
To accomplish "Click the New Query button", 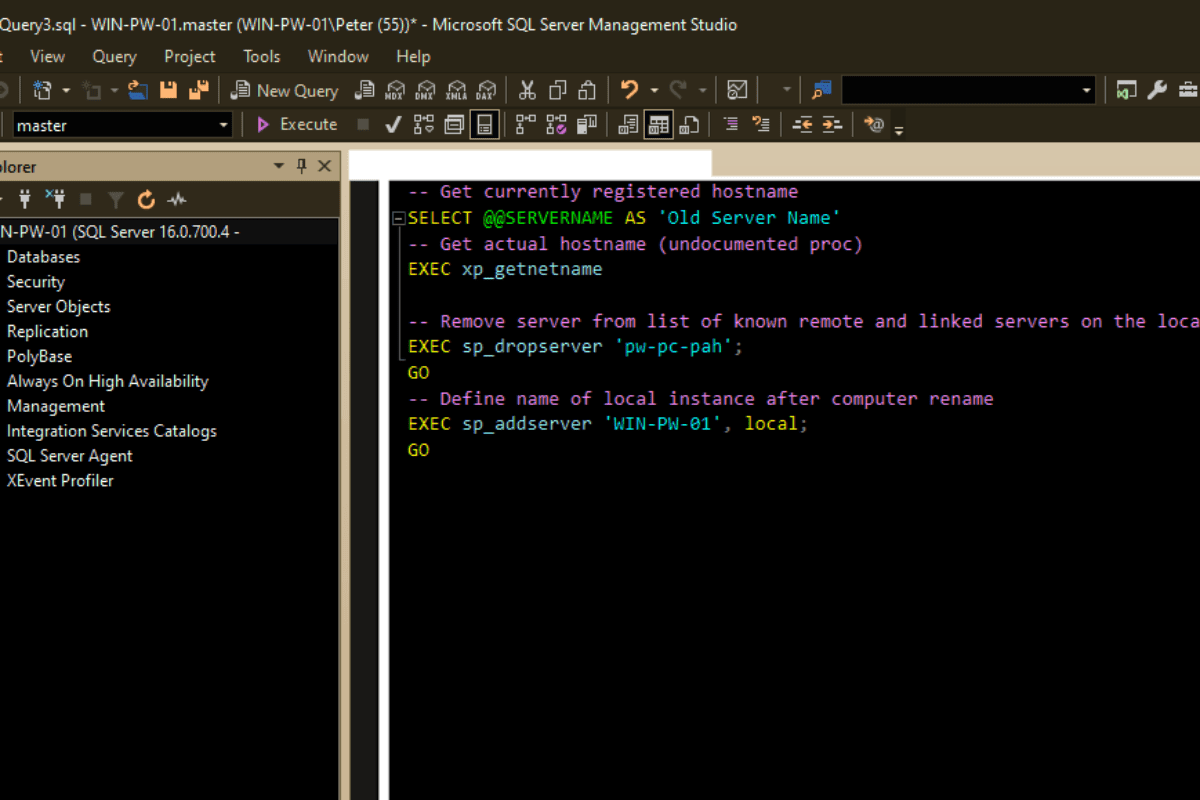I will point(284,90).
